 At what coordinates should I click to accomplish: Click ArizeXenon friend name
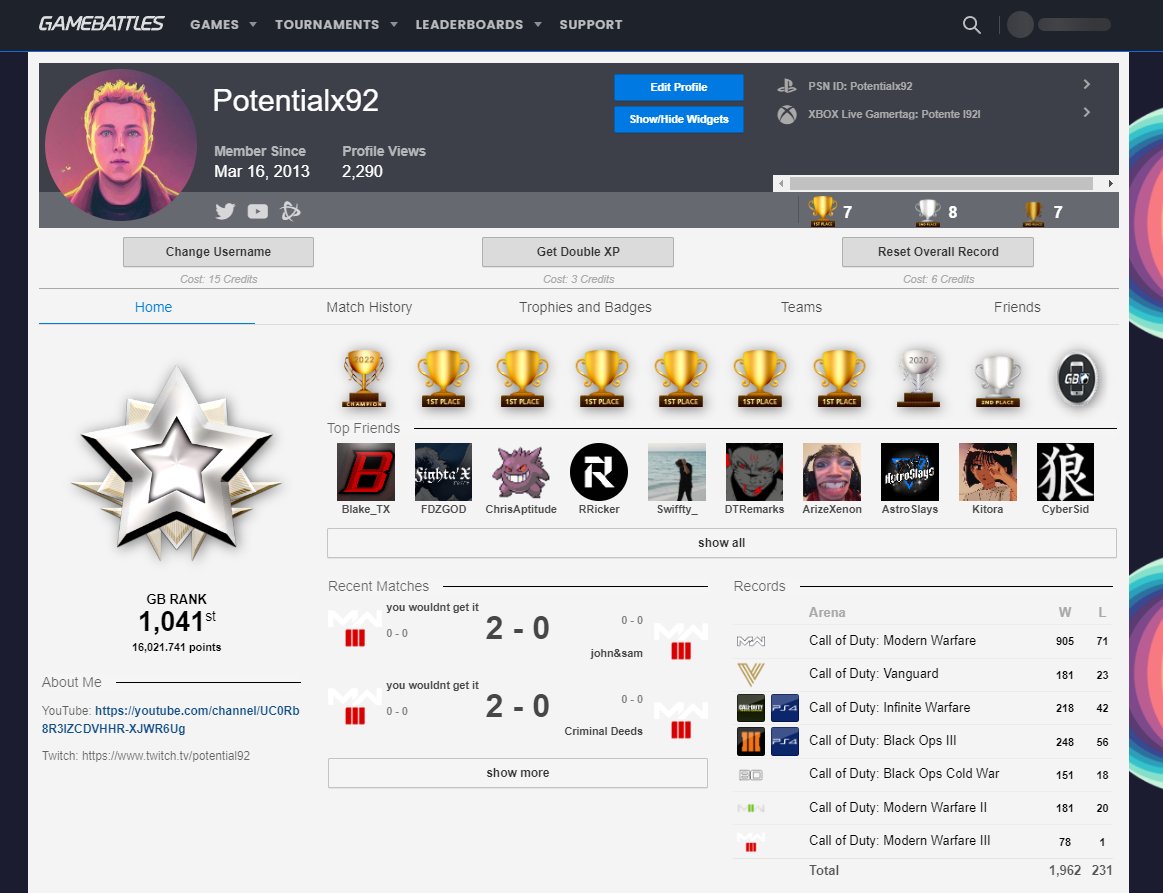pos(831,510)
